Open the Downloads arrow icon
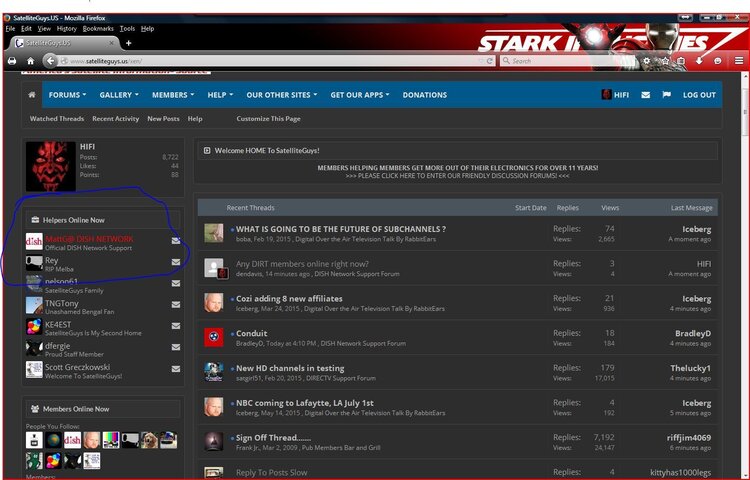 click(699, 61)
